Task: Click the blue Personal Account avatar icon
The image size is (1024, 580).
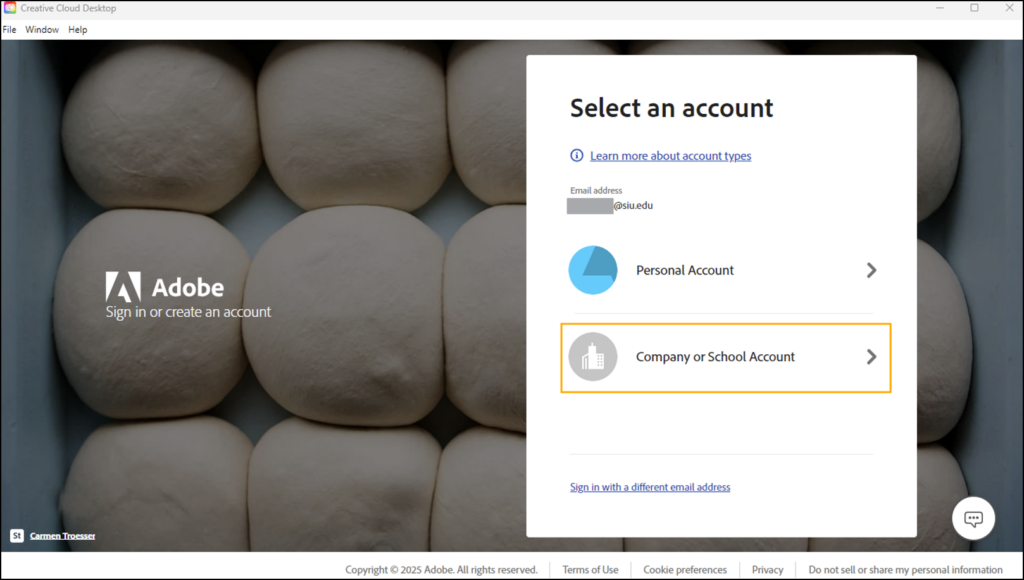Action: point(593,270)
